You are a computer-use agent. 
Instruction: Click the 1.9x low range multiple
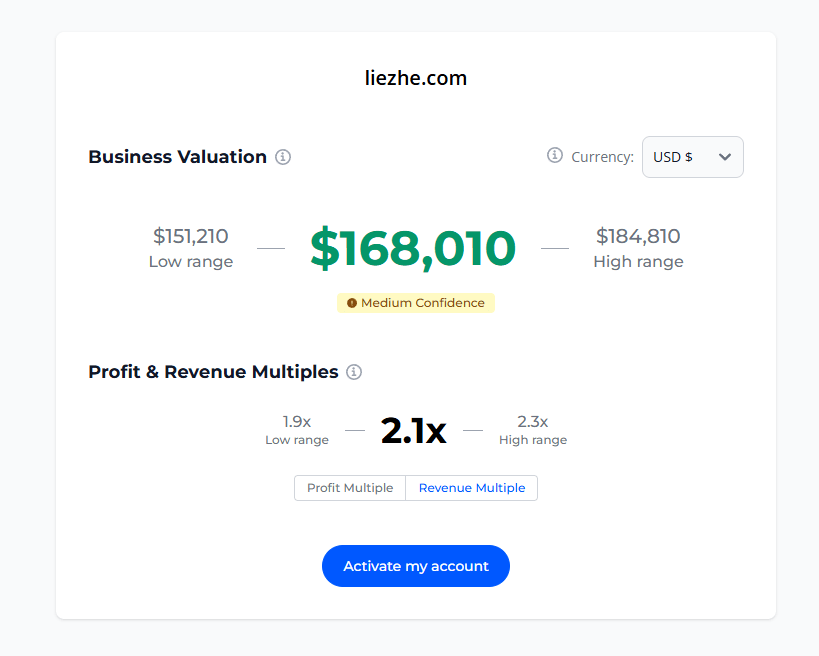pyautogui.click(x=297, y=421)
